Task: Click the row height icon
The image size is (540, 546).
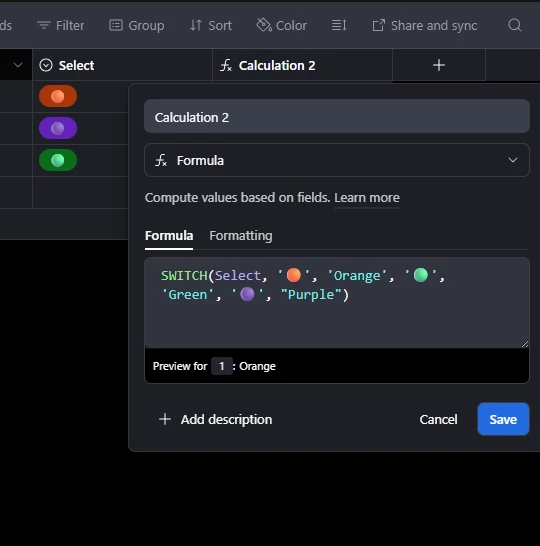Action: click(x=339, y=25)
